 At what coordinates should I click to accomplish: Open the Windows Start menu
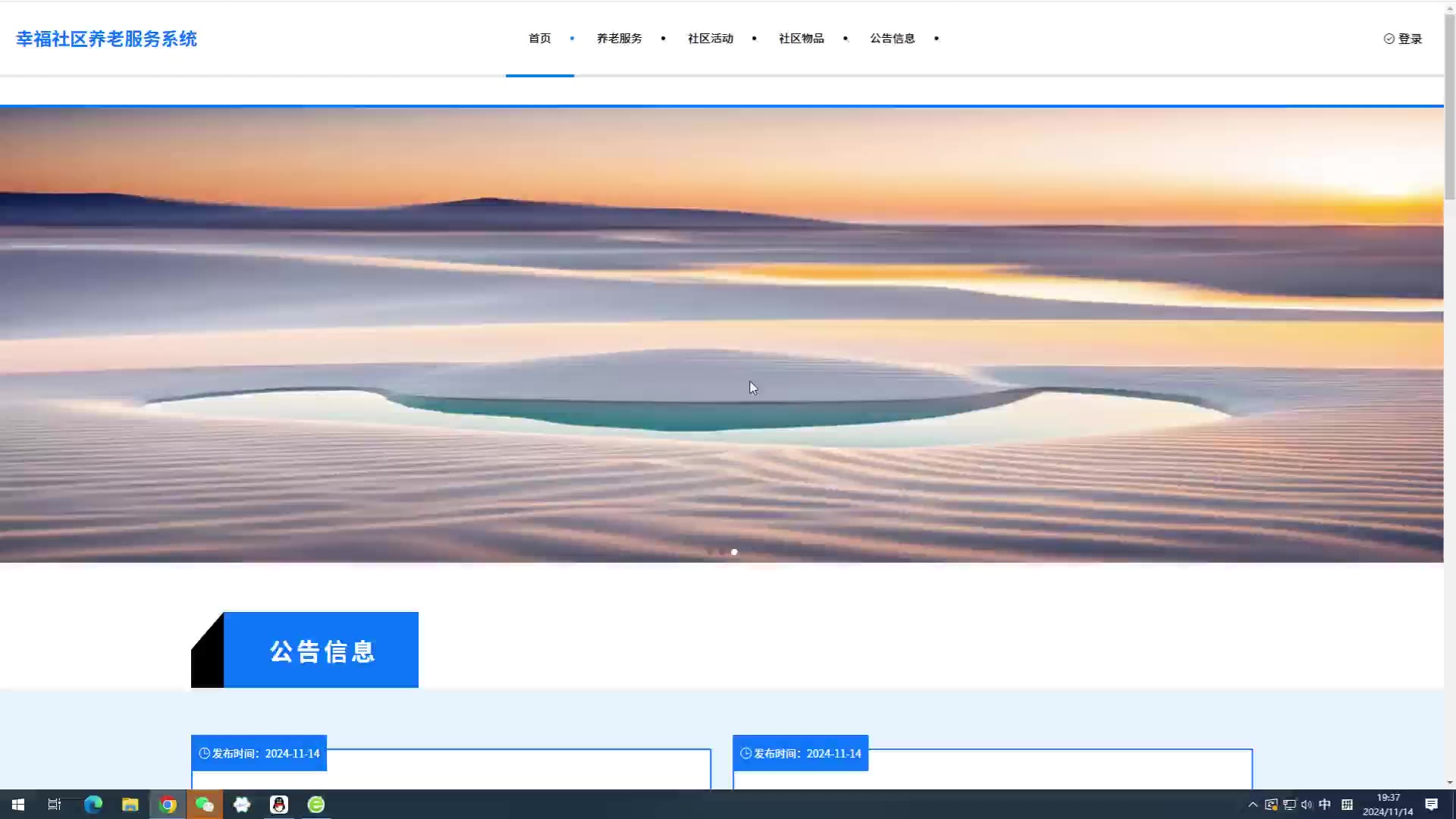coord(18,805)
